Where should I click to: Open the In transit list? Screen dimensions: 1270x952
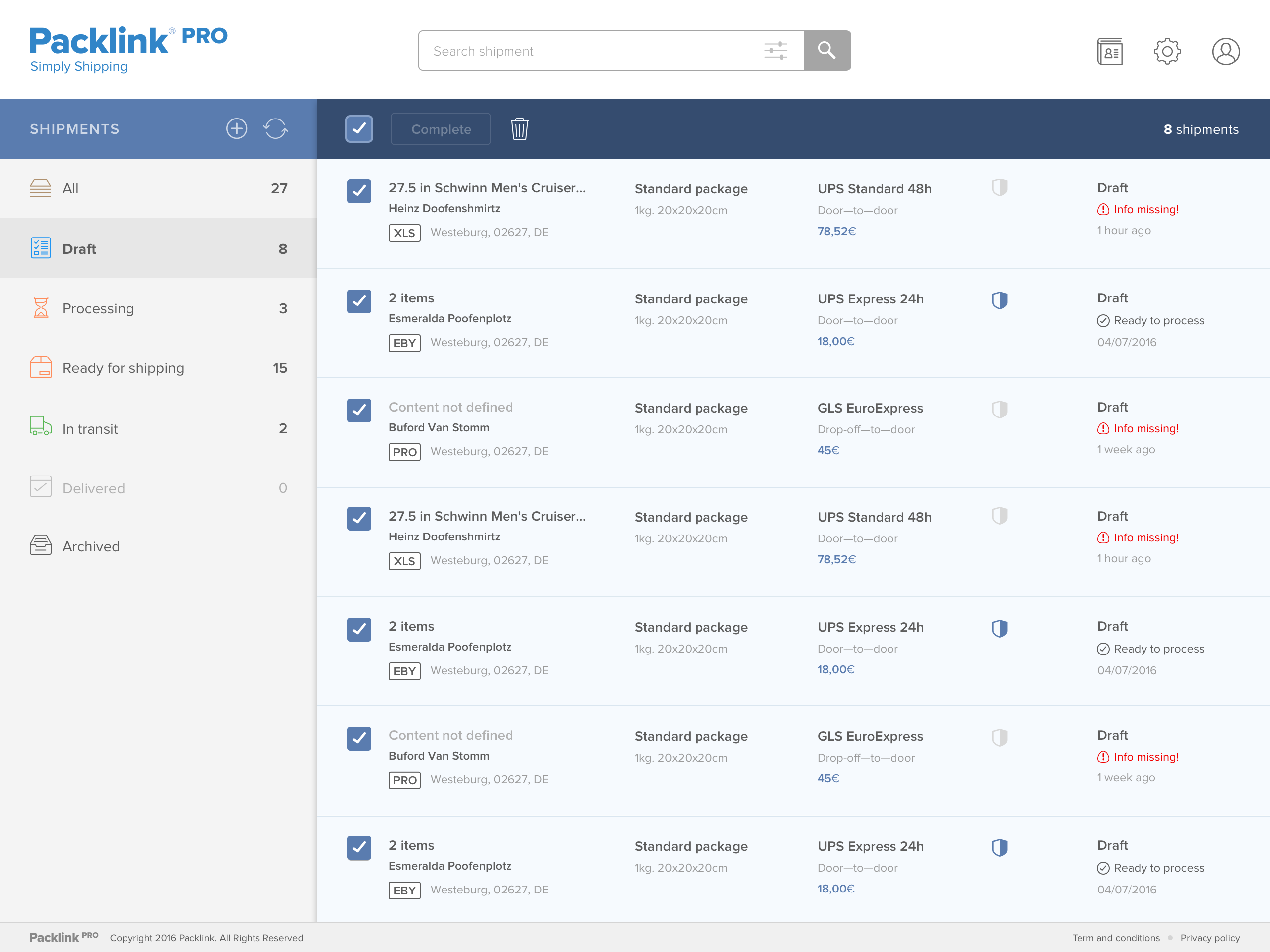coord(90,429)
